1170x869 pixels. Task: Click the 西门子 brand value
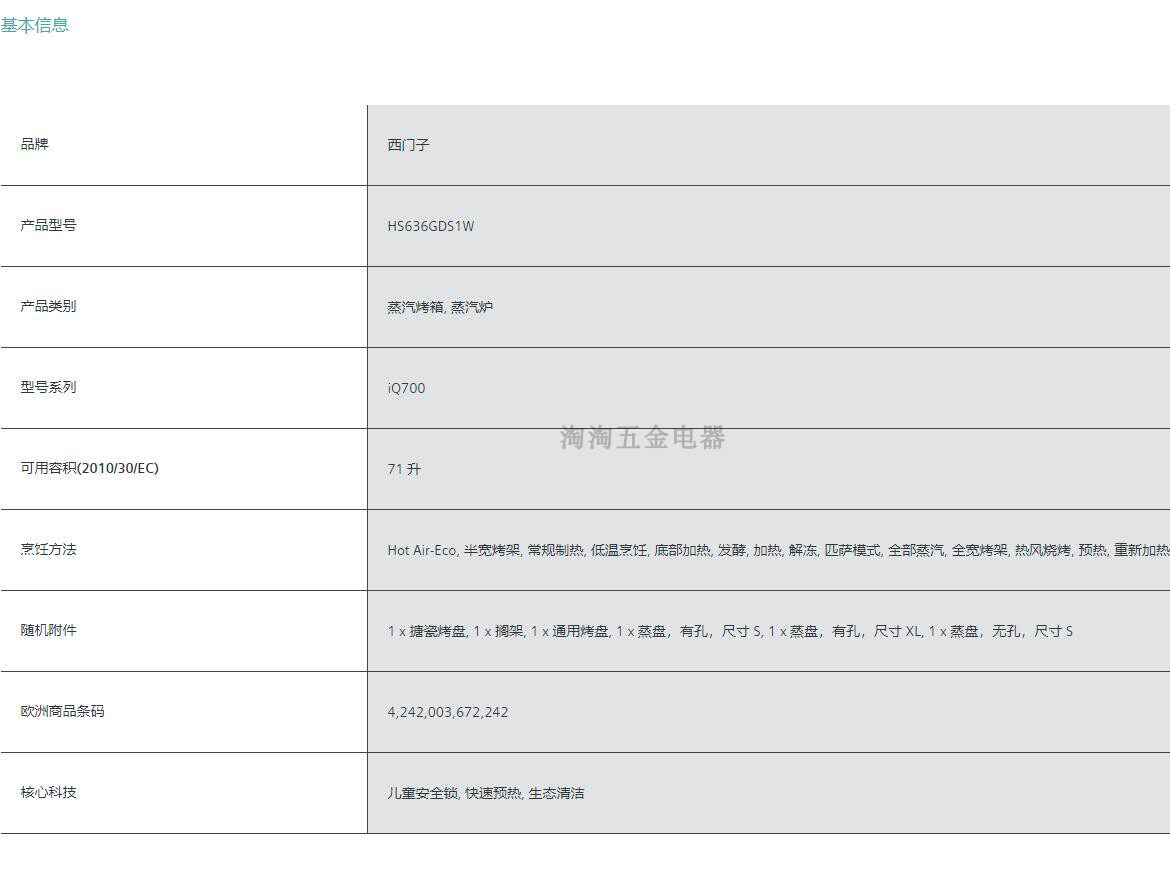408,145
